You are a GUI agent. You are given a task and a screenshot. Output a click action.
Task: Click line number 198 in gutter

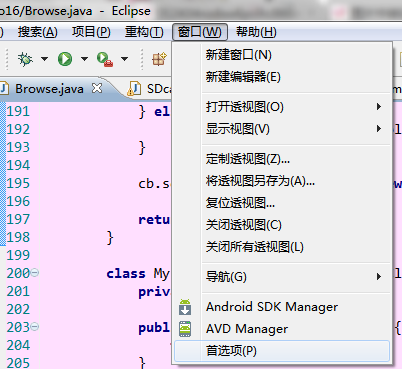[x=18, y=237]
